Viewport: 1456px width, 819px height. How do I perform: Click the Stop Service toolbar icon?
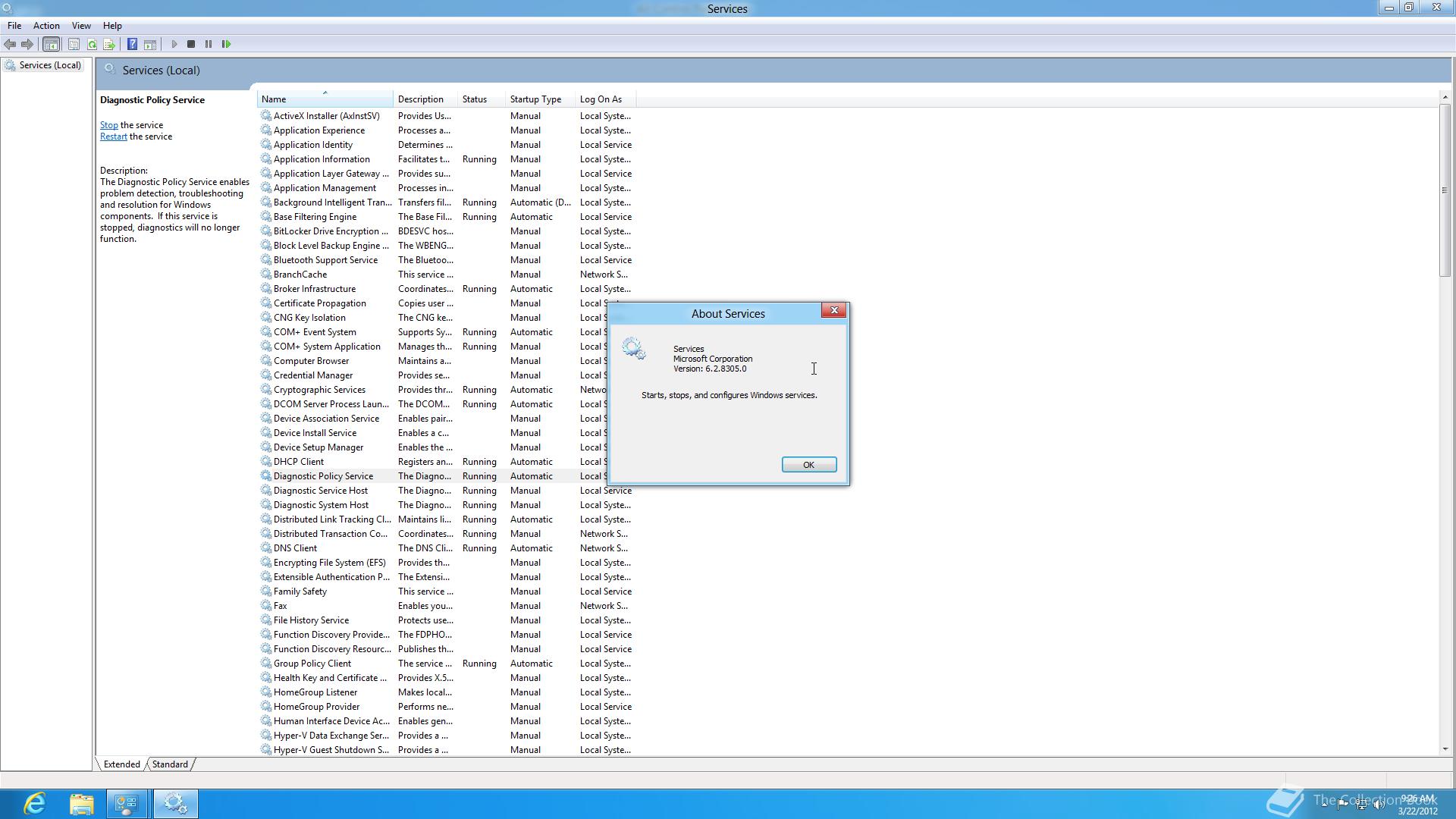[x=191, y=44]
